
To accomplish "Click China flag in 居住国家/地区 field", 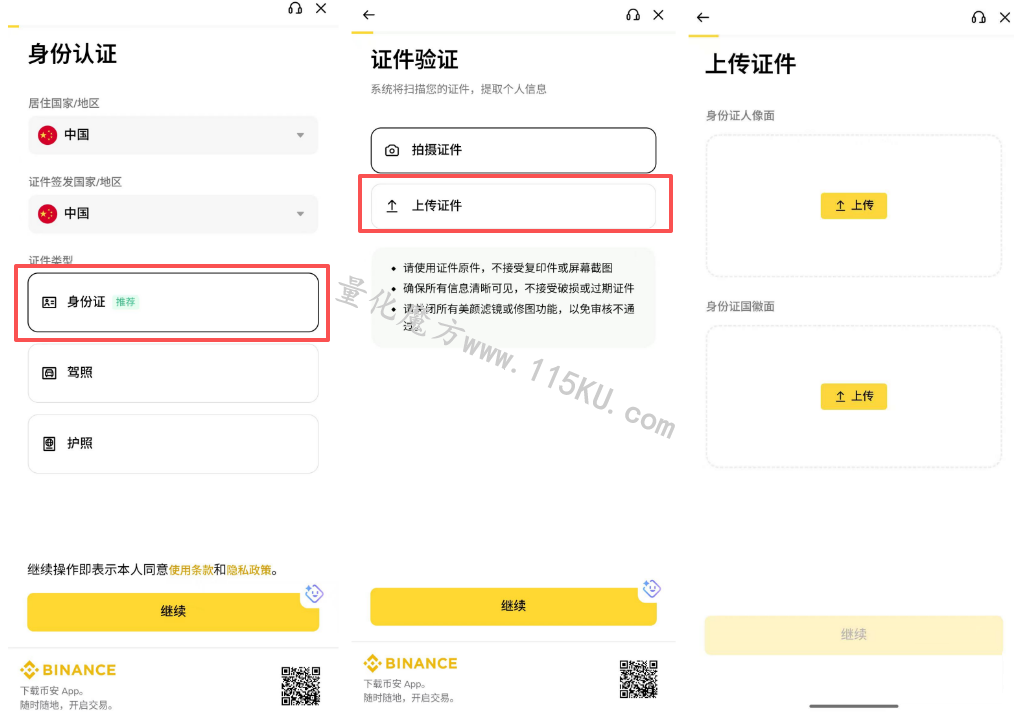I will click(x=47, y=135).
